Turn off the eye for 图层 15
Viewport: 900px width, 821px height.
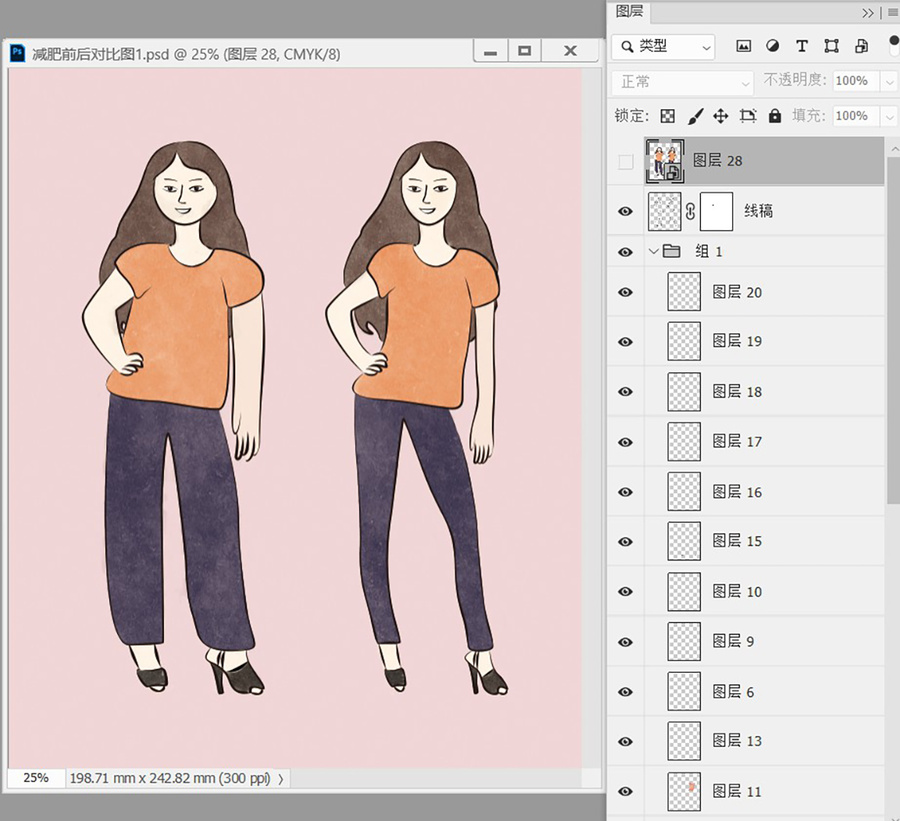coord(626,541)
